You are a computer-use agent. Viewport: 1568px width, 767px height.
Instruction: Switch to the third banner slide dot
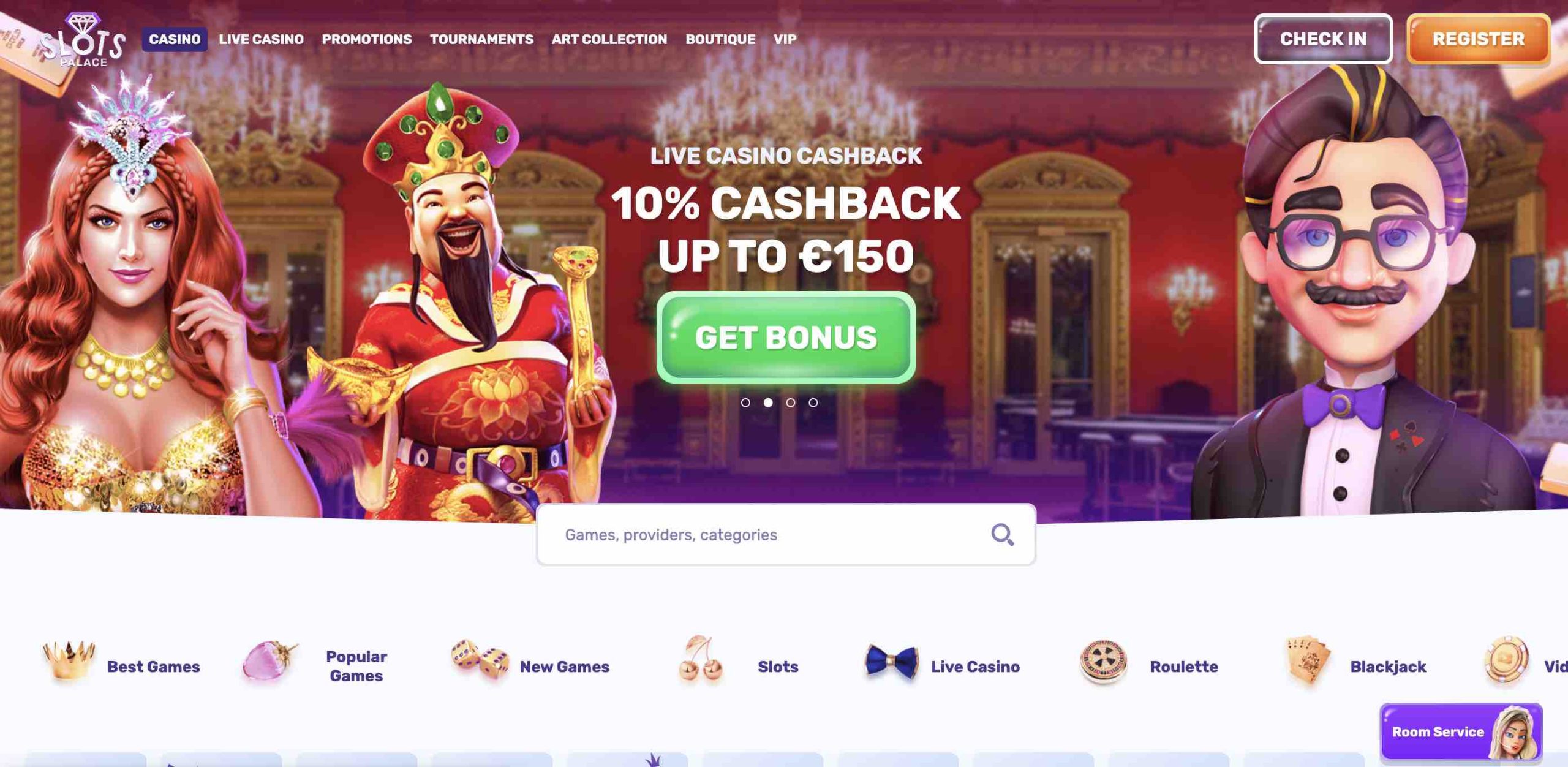791,402
